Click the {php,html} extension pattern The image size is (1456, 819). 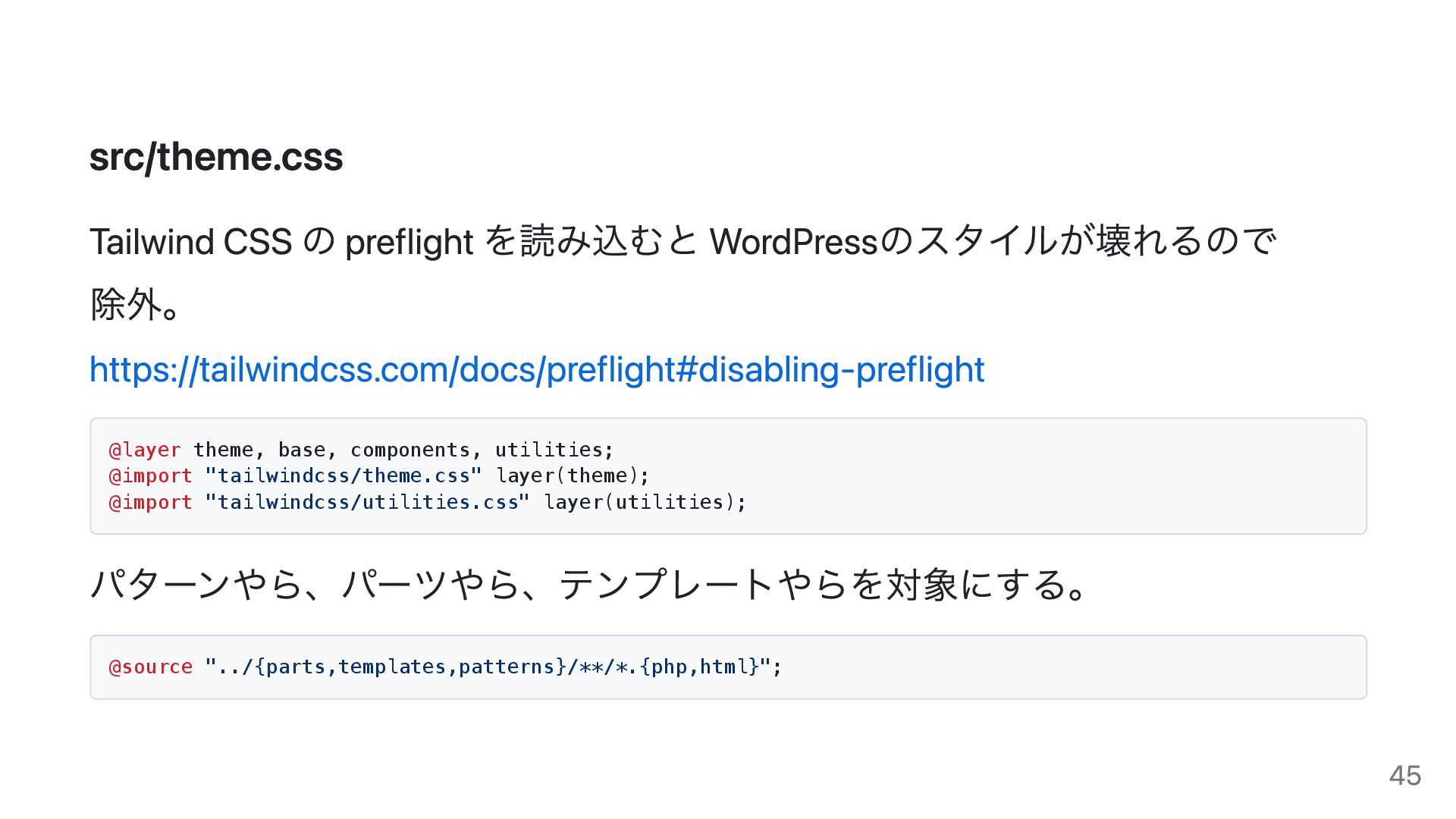tap(699, 667)
